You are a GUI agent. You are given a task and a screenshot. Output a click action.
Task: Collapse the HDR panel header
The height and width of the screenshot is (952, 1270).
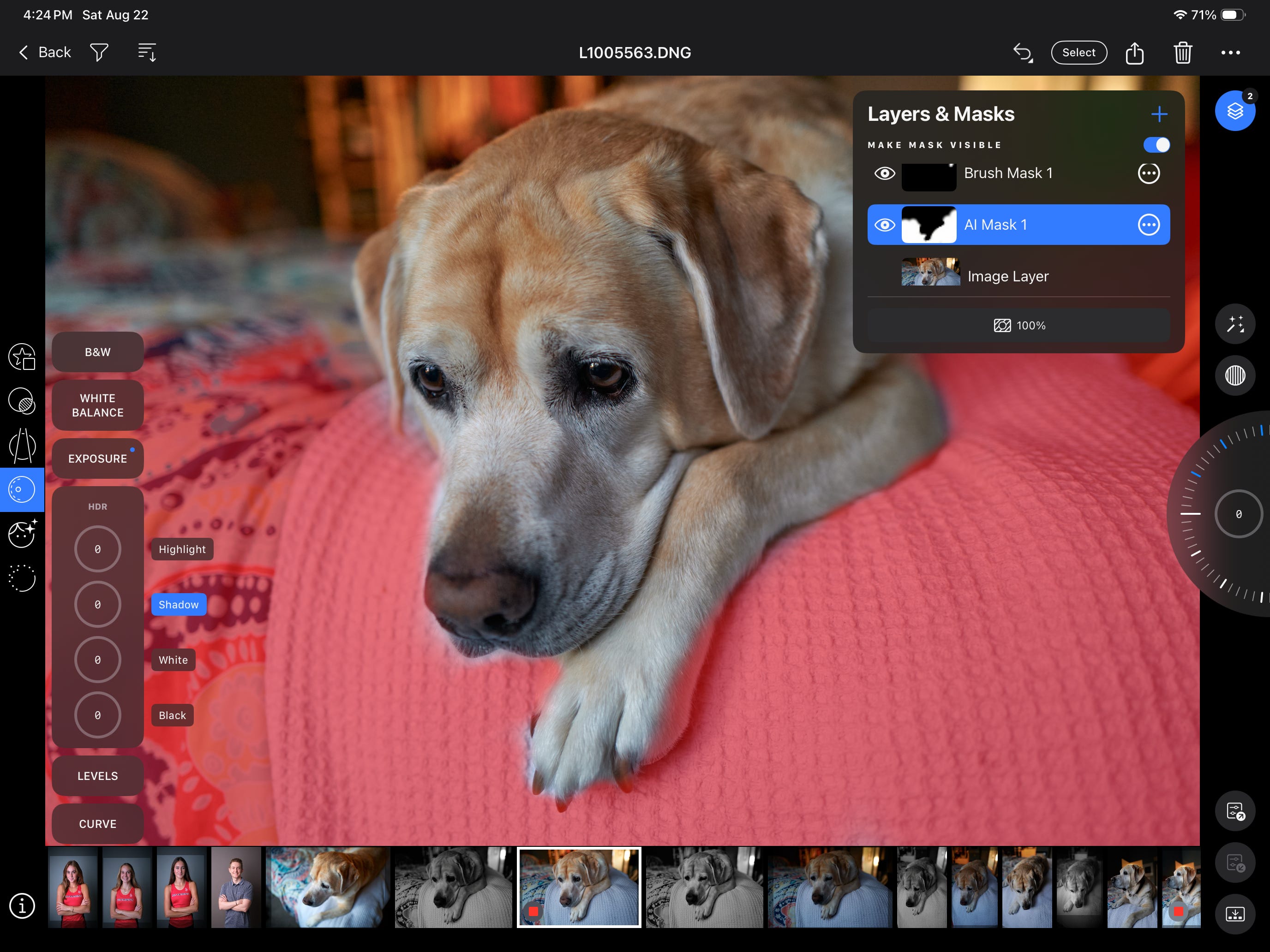point(98,507)
